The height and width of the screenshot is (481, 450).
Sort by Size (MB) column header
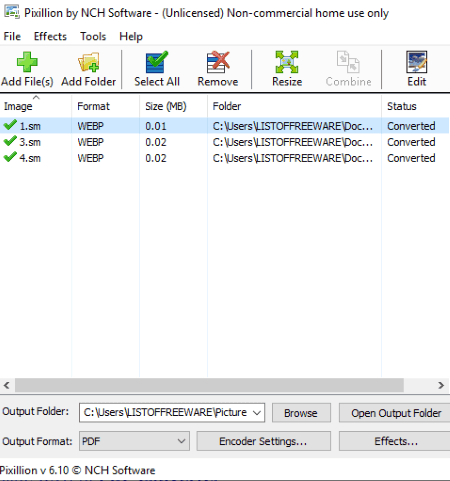click(x=173, y=106)
